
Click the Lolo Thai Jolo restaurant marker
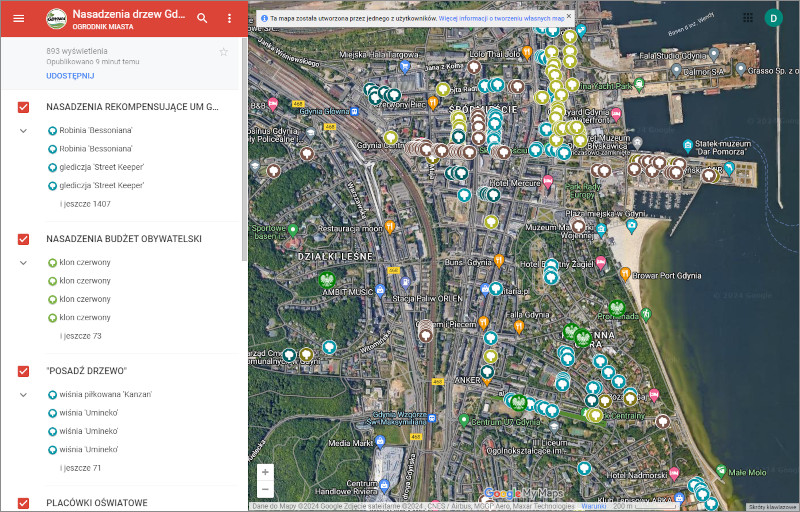pyautogui.click(x=527, y=52)
